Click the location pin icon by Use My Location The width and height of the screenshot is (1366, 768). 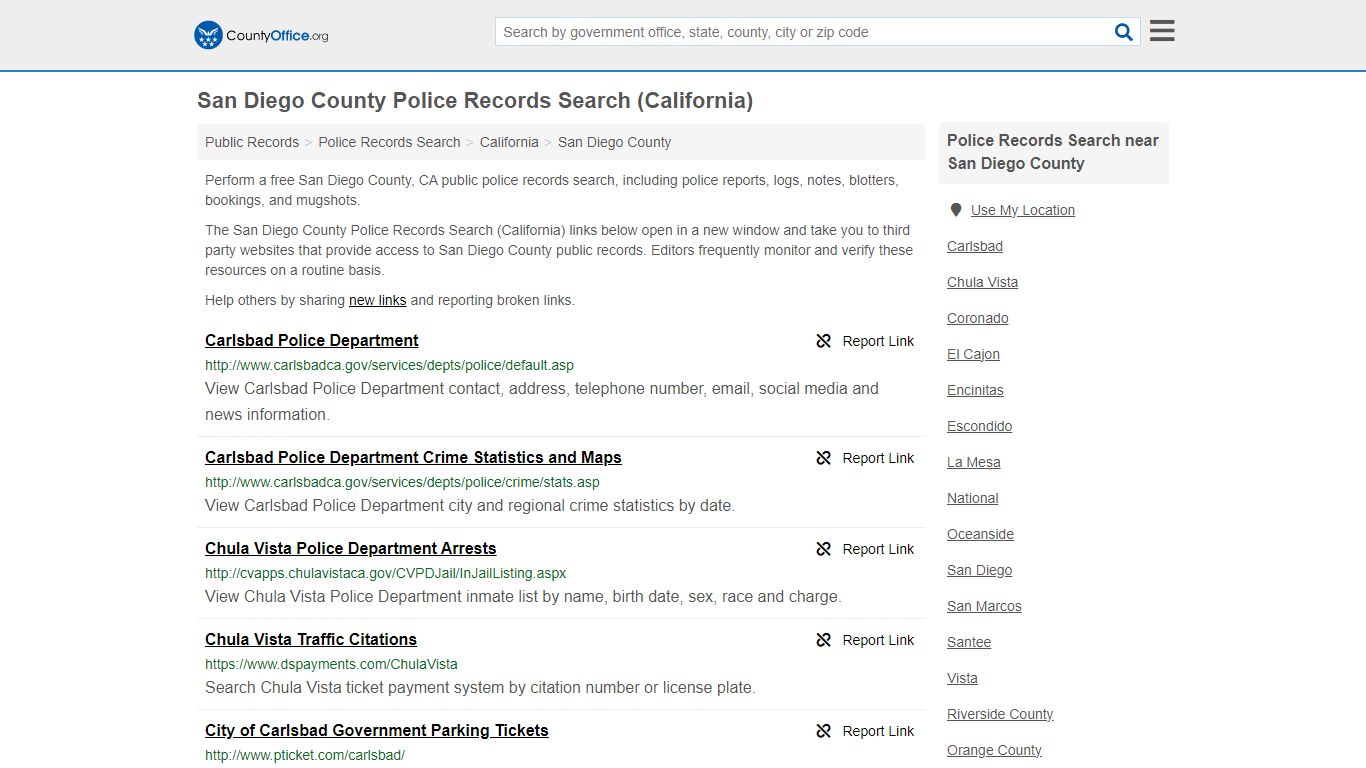pyautogui.click(x=955, y=210)
